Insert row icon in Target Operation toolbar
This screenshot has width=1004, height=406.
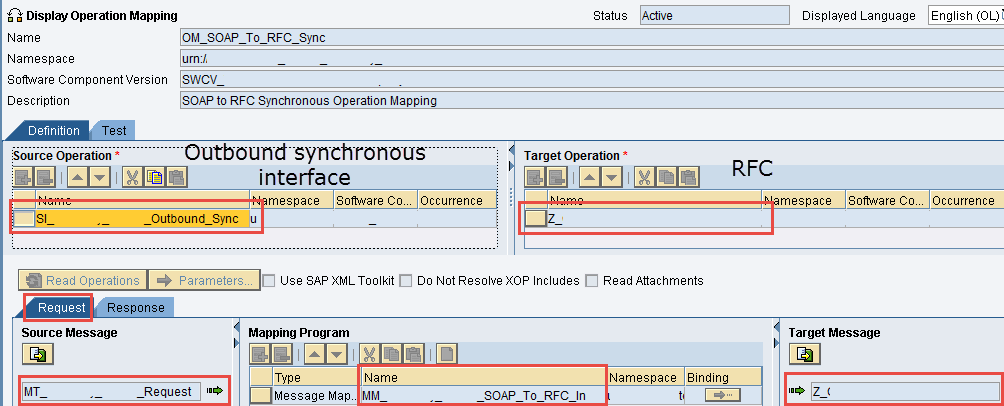pyautogui.click(x=535, y=177)
